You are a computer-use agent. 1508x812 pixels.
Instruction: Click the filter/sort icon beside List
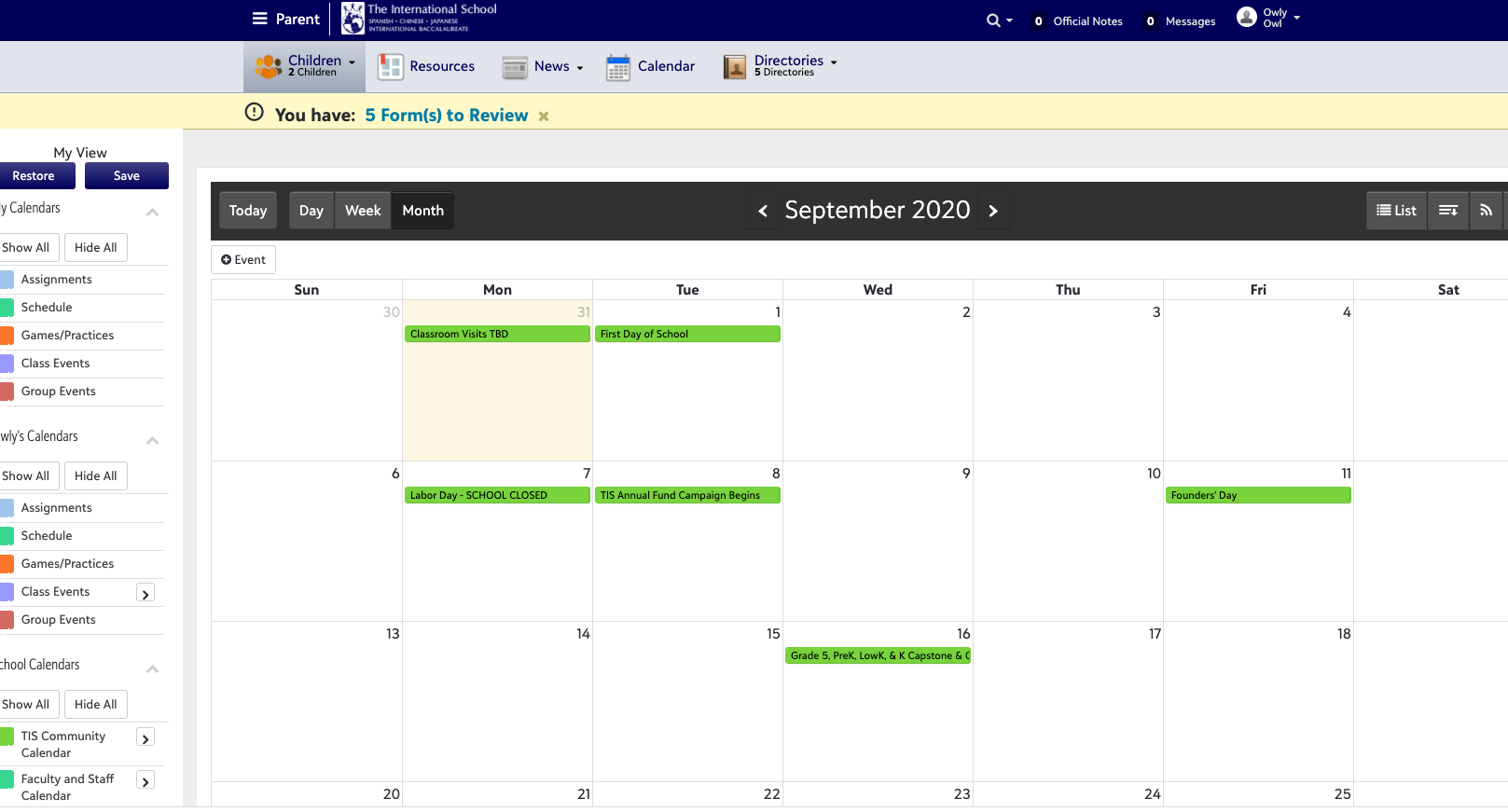1447,211
